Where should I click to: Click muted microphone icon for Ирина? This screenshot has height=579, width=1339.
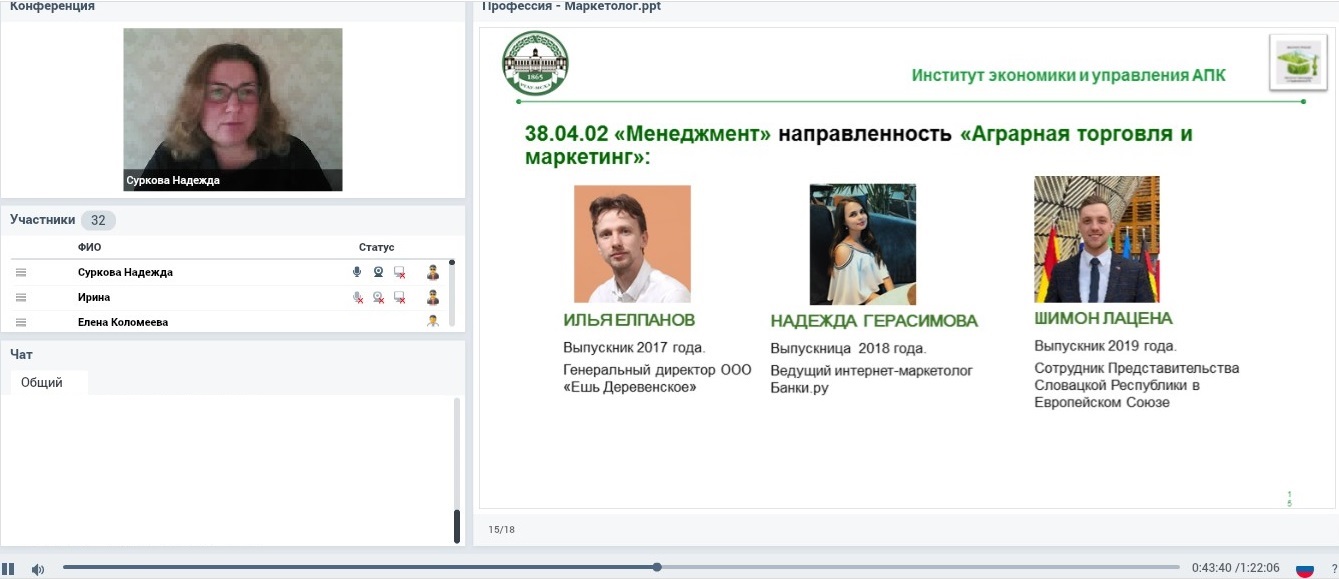click(357, 297)
